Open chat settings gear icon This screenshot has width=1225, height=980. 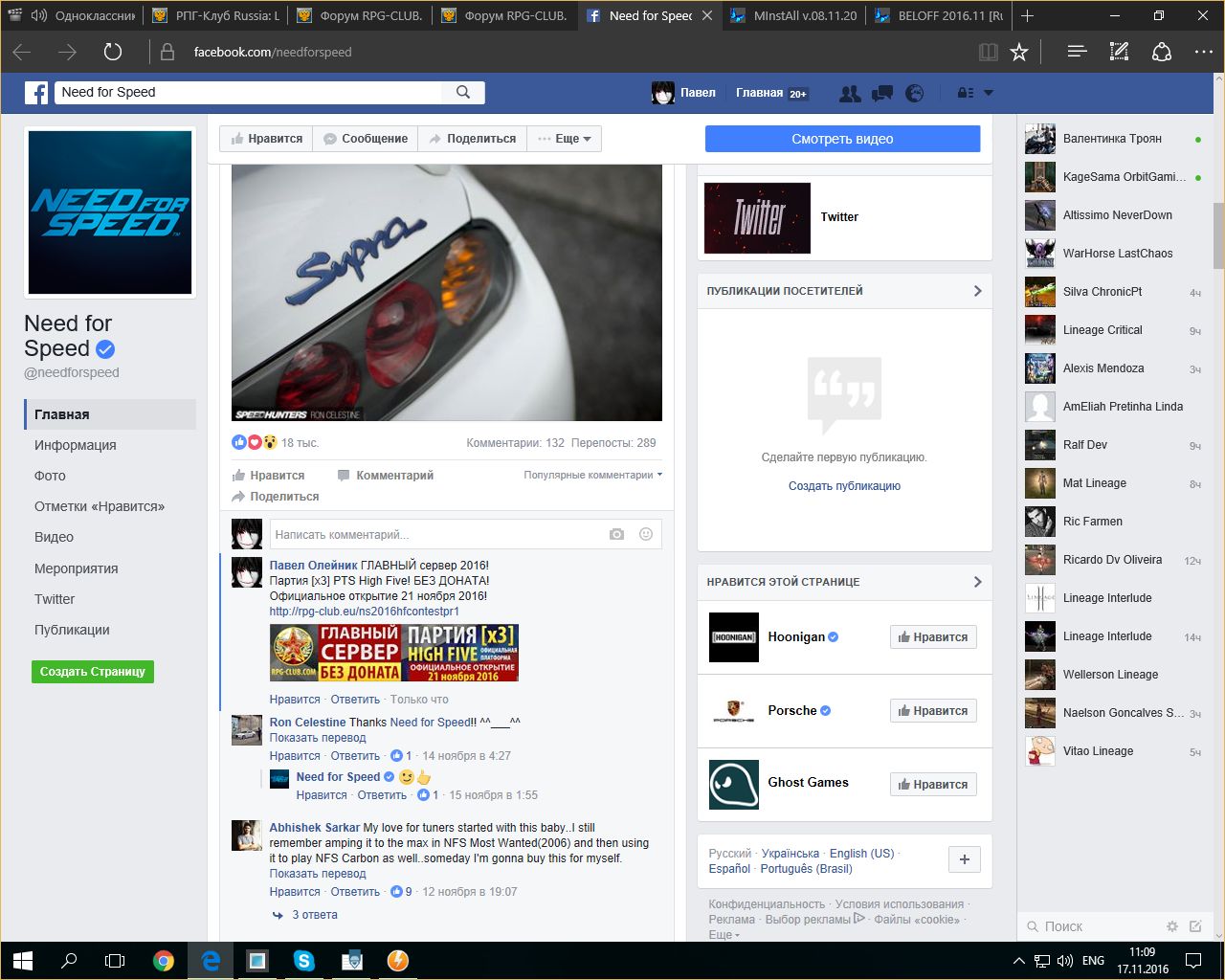point(1171,926)
